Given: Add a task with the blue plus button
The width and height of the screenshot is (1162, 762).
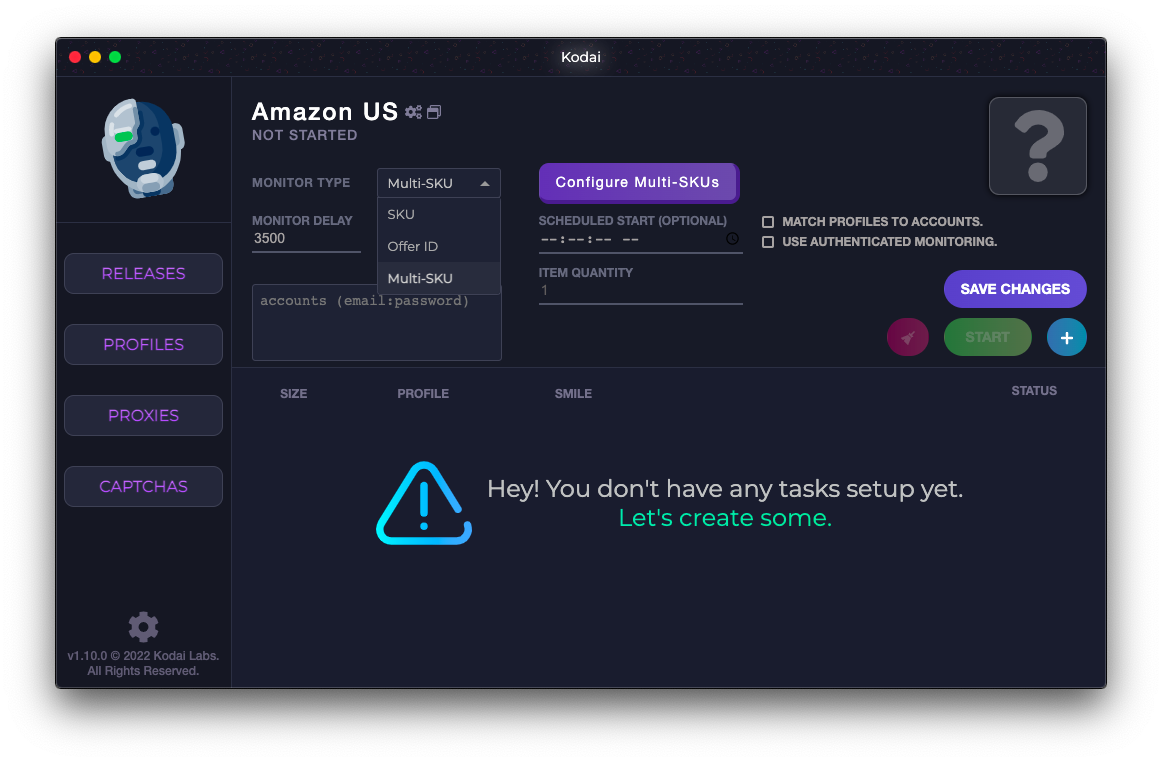Looking at the screenshot, I should pos(1066,337).
